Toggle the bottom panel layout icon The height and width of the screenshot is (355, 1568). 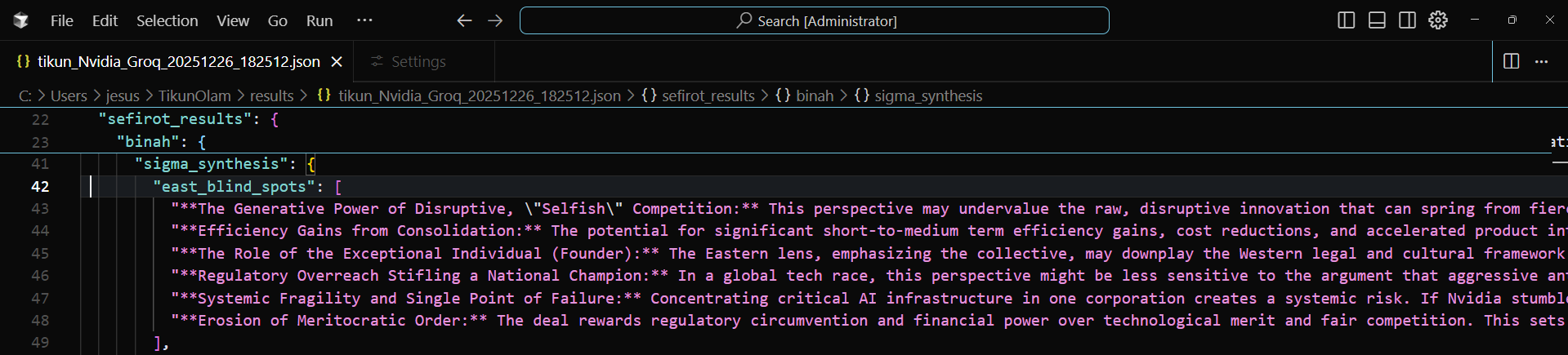[1377, 20]
